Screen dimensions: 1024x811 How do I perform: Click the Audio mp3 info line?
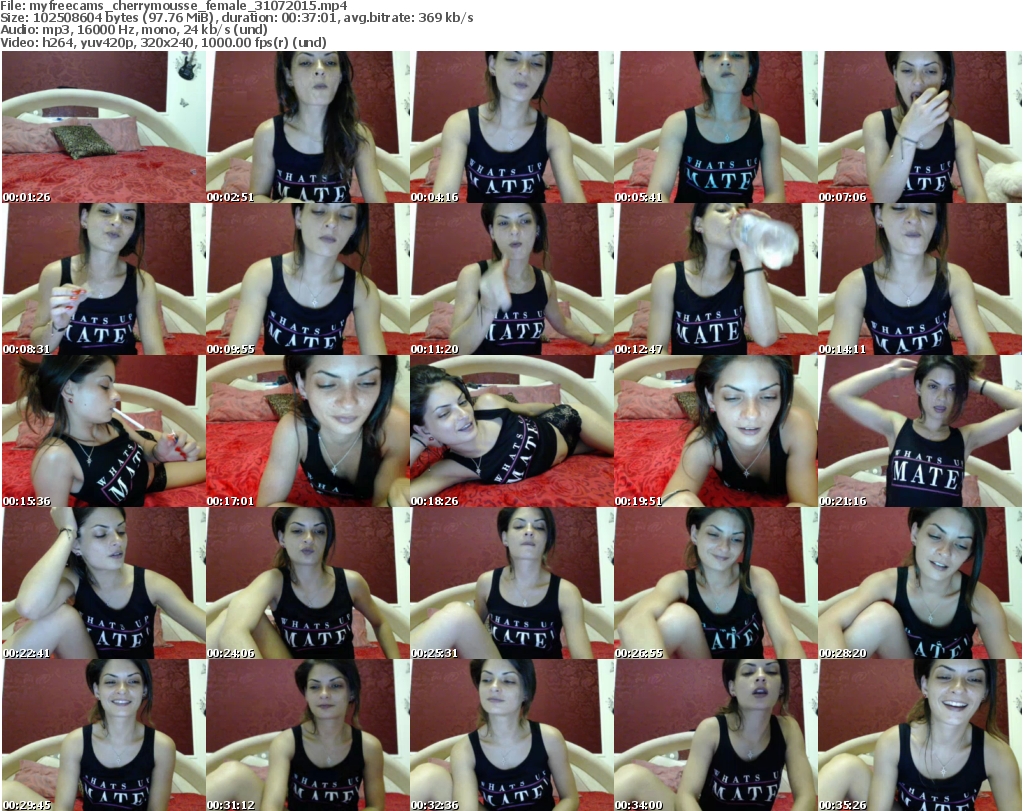(x=134, y=30)
